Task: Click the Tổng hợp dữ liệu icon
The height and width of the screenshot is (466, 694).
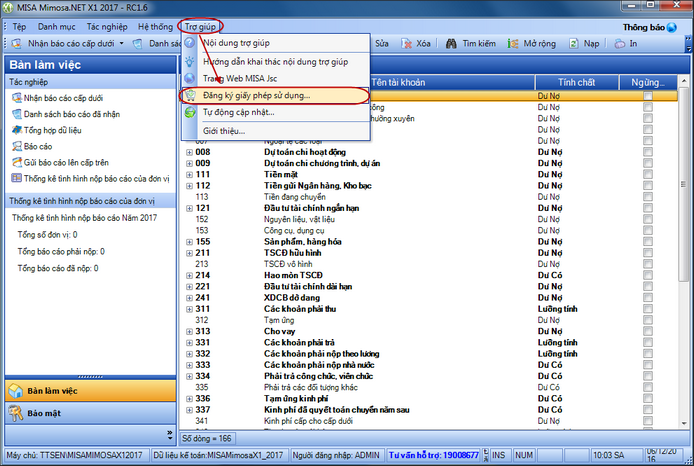Action: 17,130
